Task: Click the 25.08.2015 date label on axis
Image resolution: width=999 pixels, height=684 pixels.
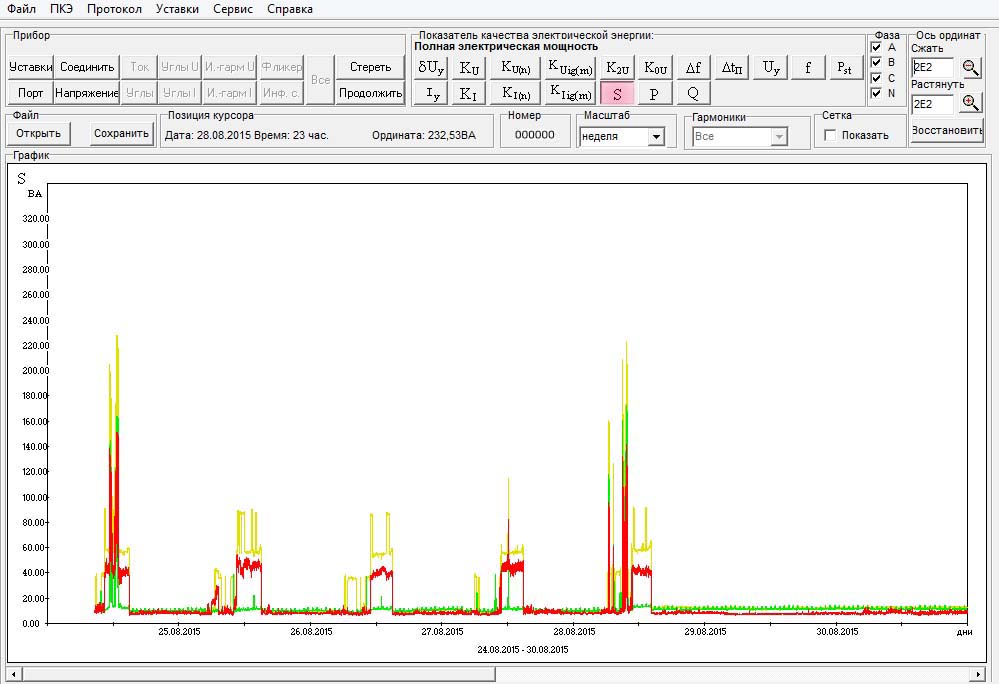Action: (x=179, y=632)
